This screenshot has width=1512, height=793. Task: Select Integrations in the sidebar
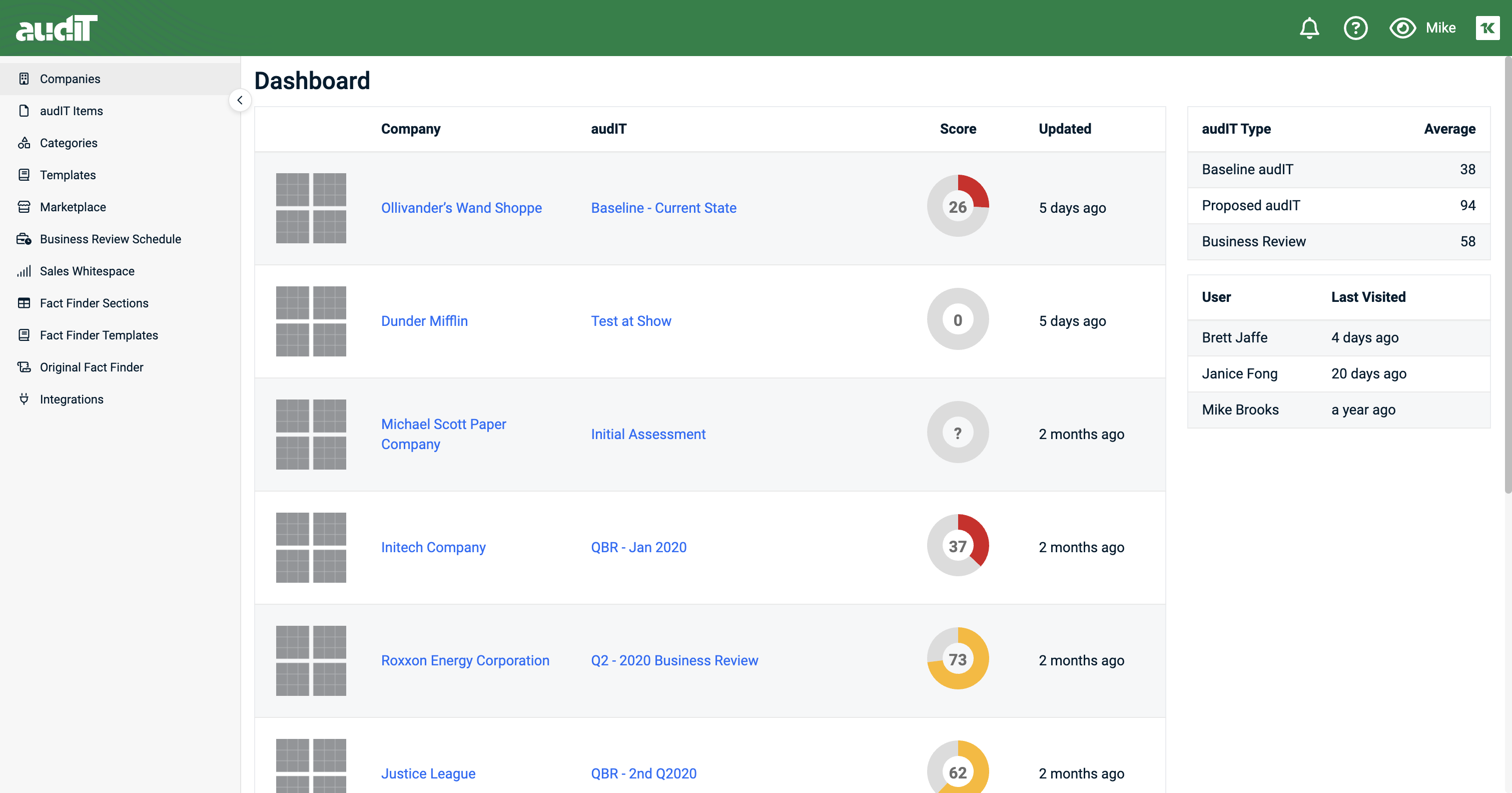[x=120, y=399]
